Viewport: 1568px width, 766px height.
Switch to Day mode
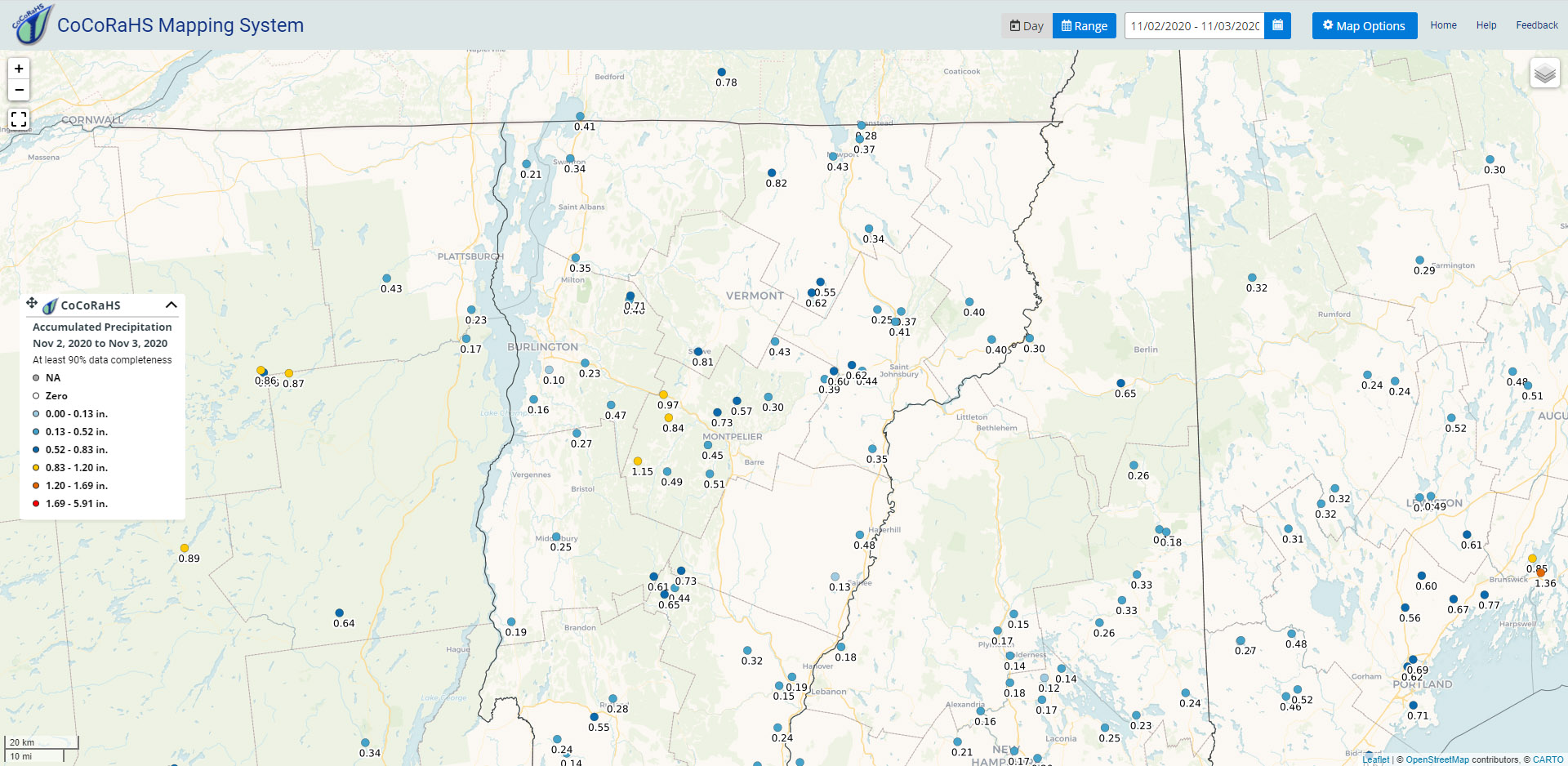tap(1027, 26)
